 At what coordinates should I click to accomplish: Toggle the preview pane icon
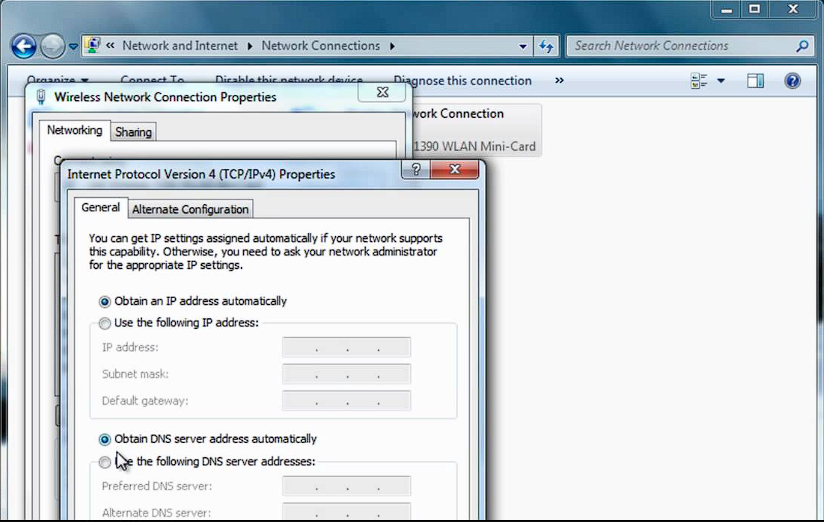click(x=755, y=81)
